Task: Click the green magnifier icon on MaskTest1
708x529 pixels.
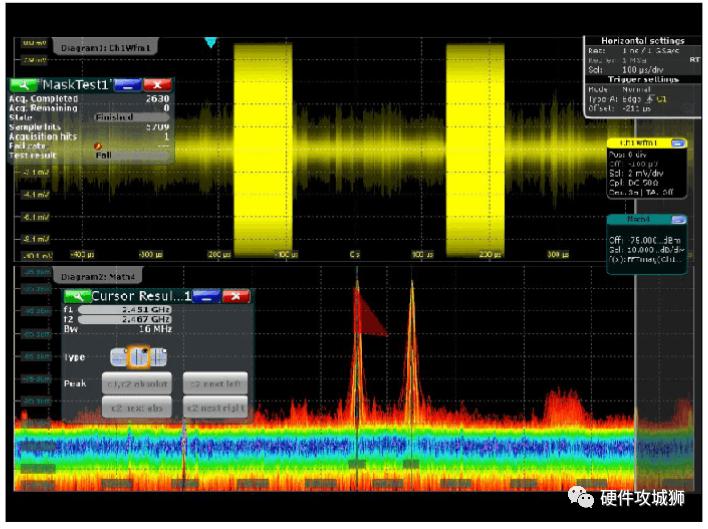Action: 25,84
